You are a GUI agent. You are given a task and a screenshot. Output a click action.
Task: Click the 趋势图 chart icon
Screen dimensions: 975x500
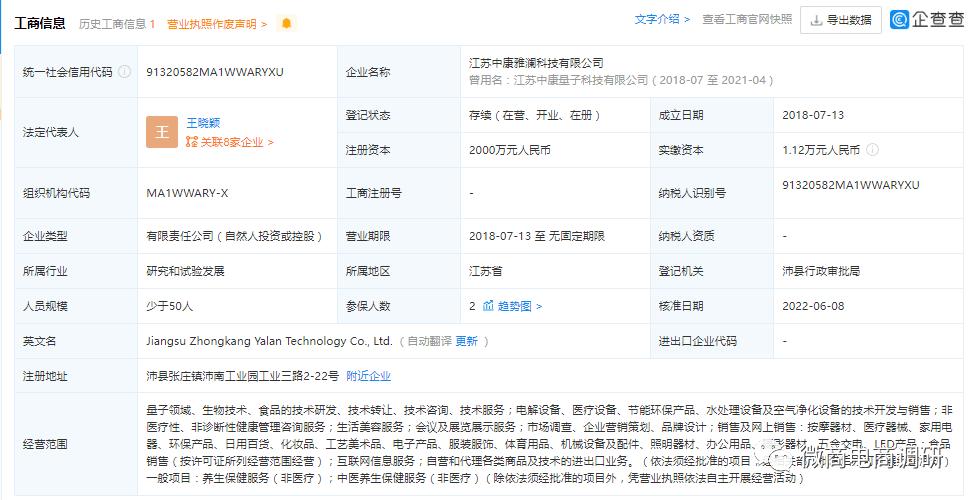(x=488, y=306)
